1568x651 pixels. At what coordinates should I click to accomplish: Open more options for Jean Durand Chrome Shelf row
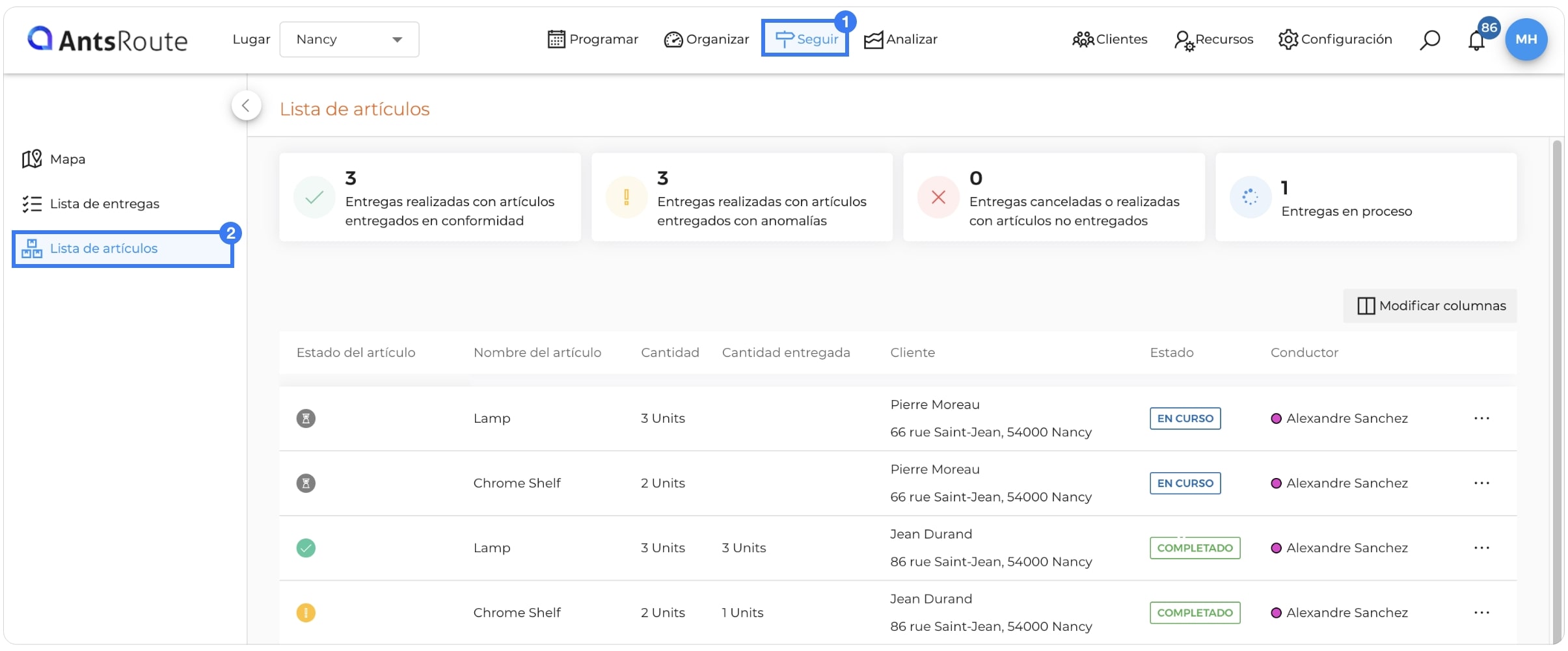[1481, 613]
